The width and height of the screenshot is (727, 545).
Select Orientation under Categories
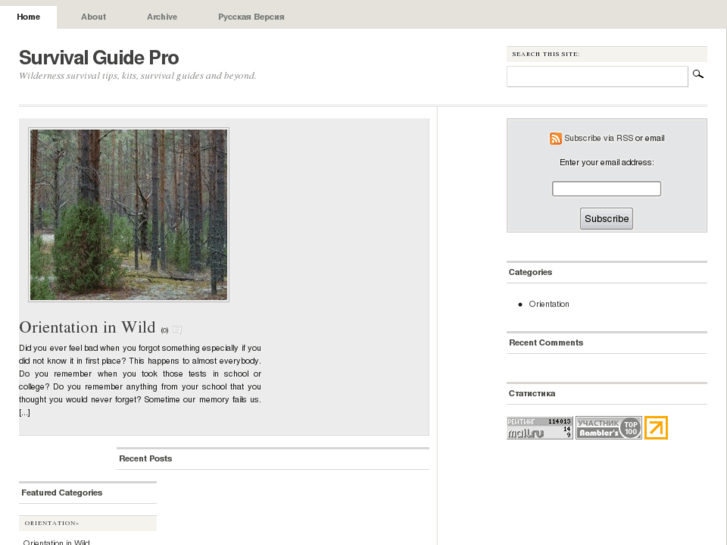click(549, 304)
